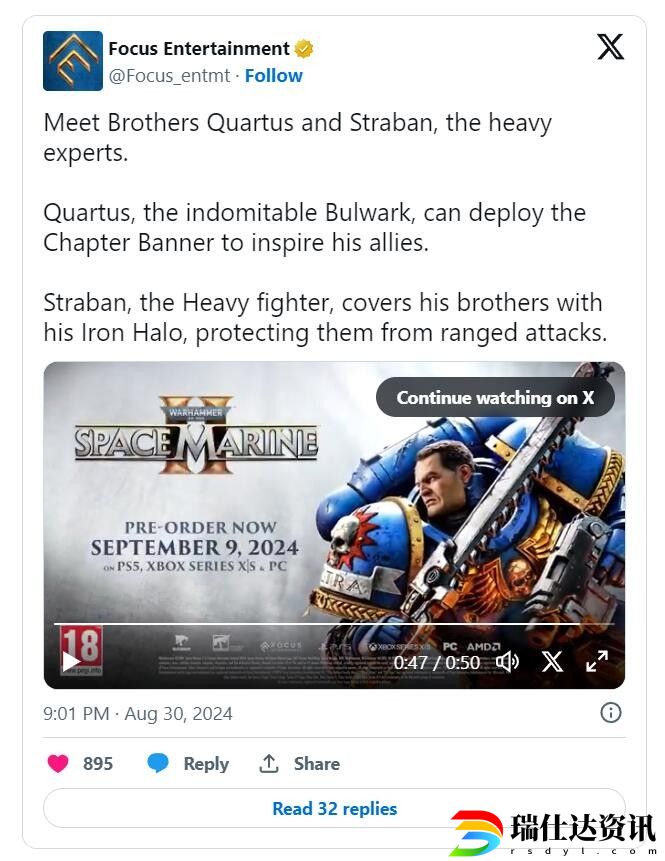This screenshot has height=861, width=665.
Task: Click Continue watching on X
Action: (495, 397)
